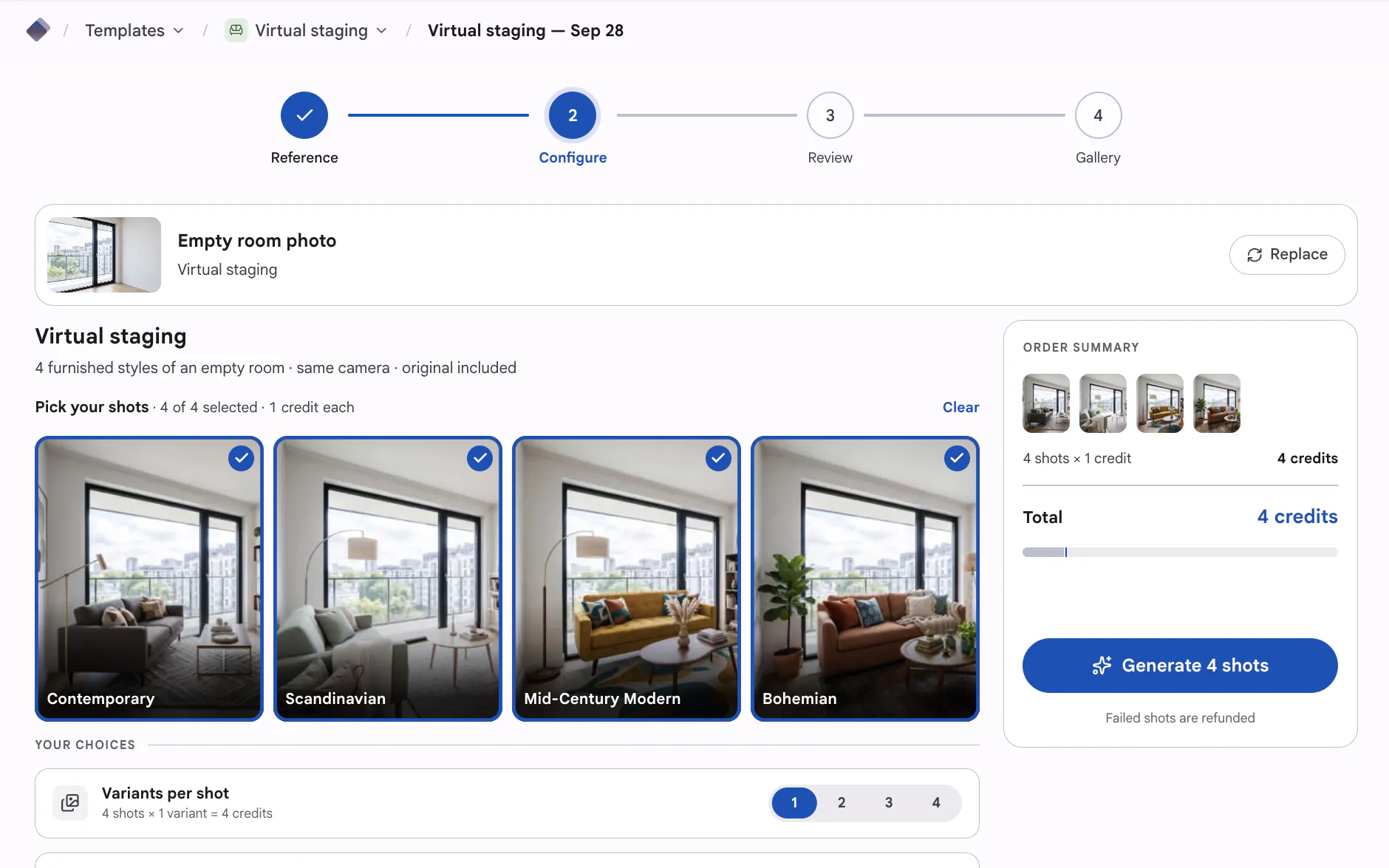Screen dimensions: 1389x868
Task: Select the Configure step 2
Action: tap(573, 115)
